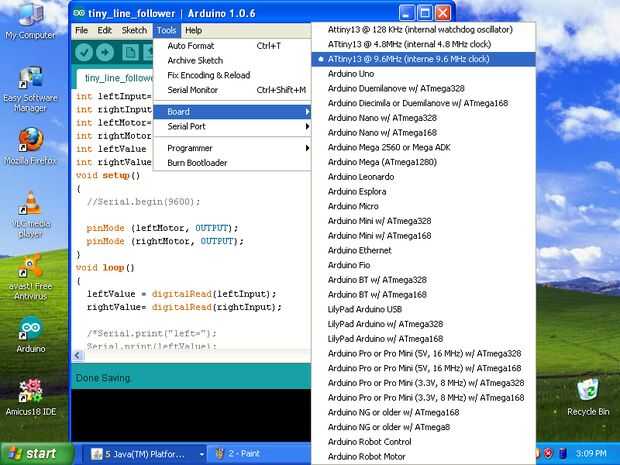The height and width of the screenshot is (465, 620).
Task: Launch Arduino desktop shortcut
Action: pyautogui.click(x=30, y=335)
